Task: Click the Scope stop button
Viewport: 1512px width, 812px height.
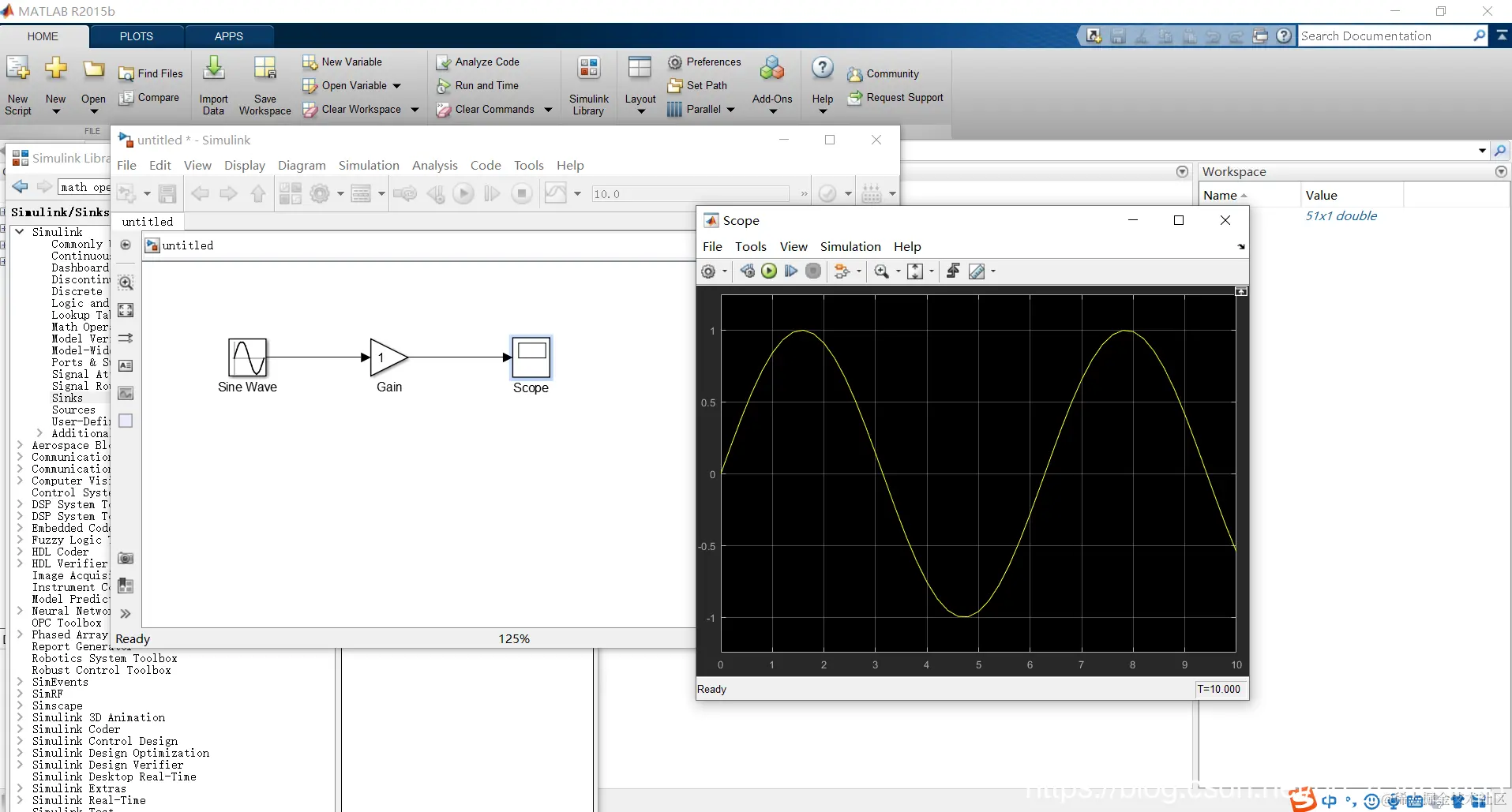Action: [813, 271]
